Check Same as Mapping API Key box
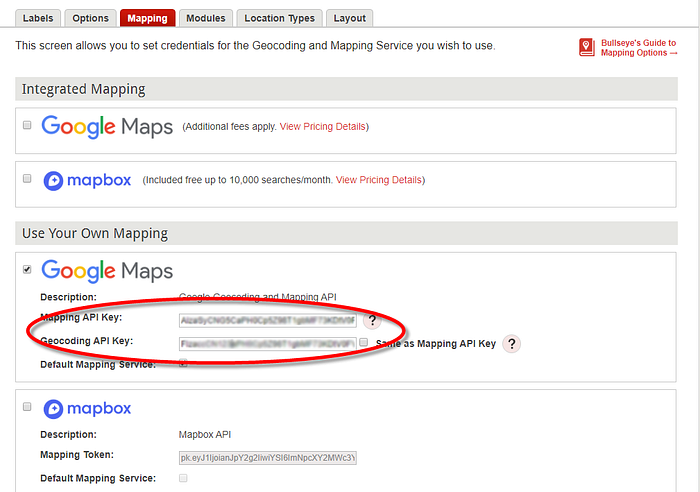Viewport: 700px width, 492px height. (364, 342)
